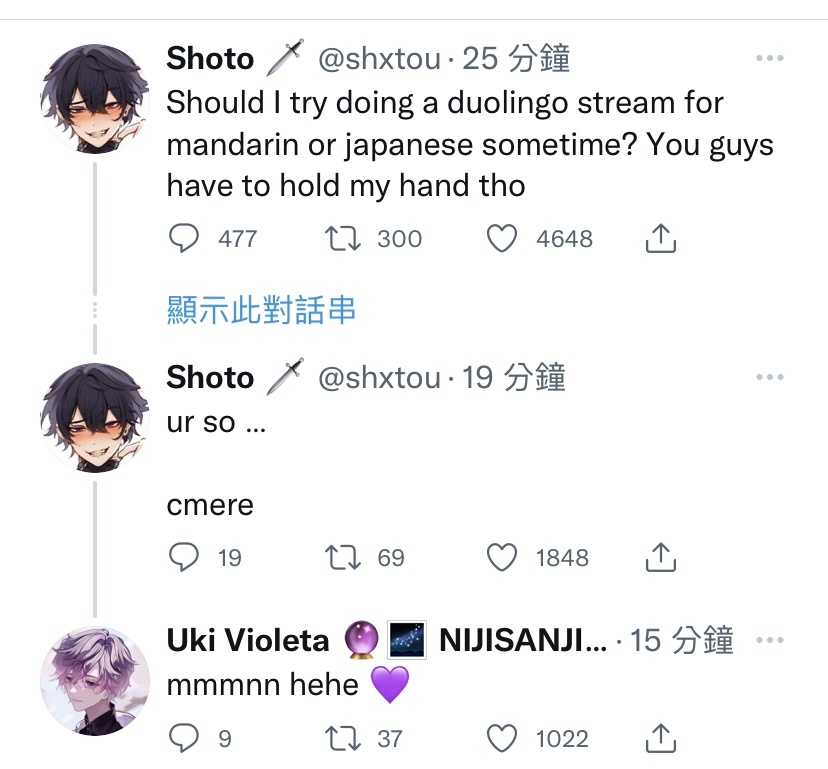The height and width of the screenshot is (769, 828).
Task: Share the 'ur so ... cmere' tweet
Action: pos(661,557)
